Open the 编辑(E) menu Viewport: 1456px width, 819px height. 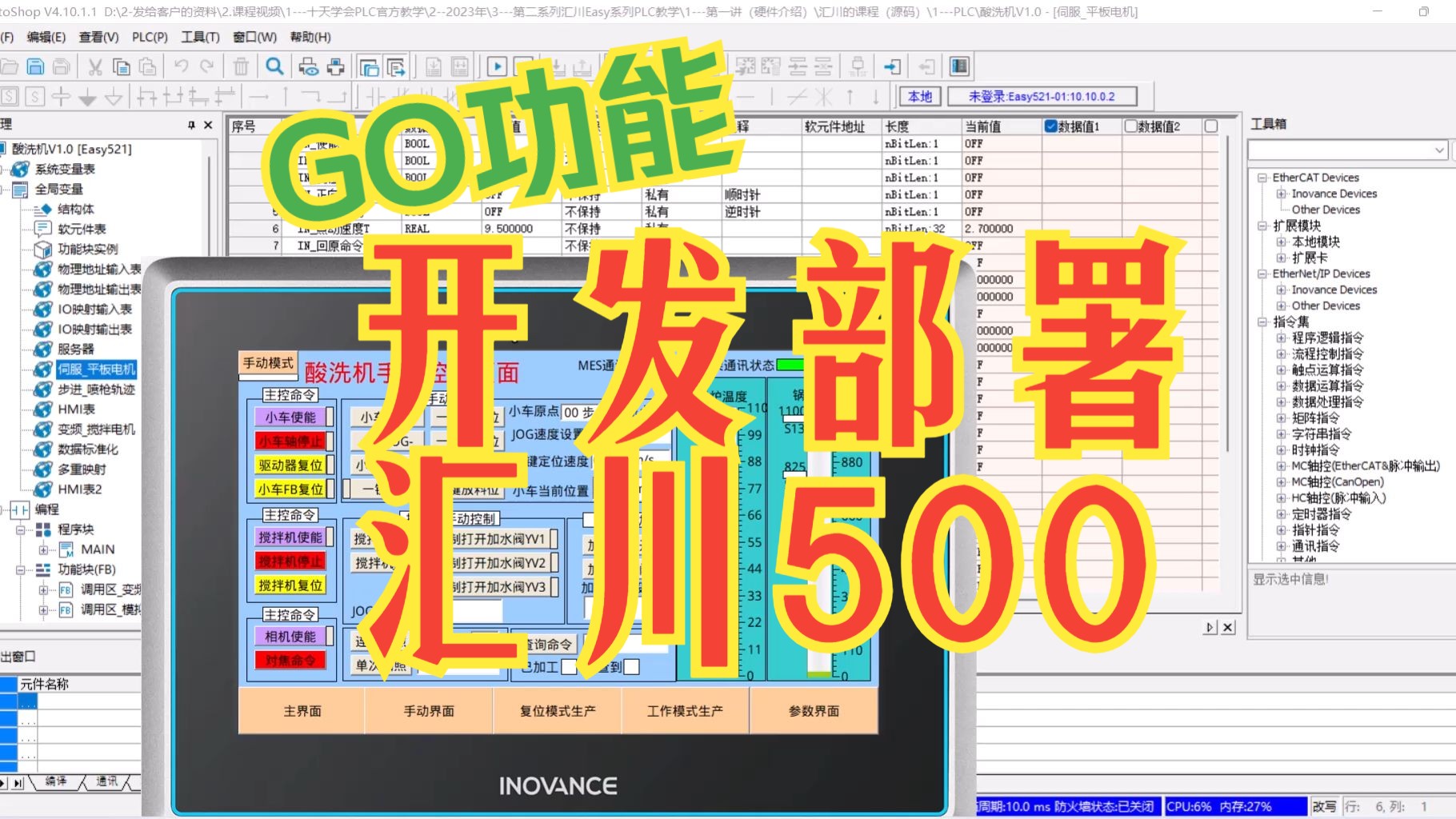click(46, 37)
